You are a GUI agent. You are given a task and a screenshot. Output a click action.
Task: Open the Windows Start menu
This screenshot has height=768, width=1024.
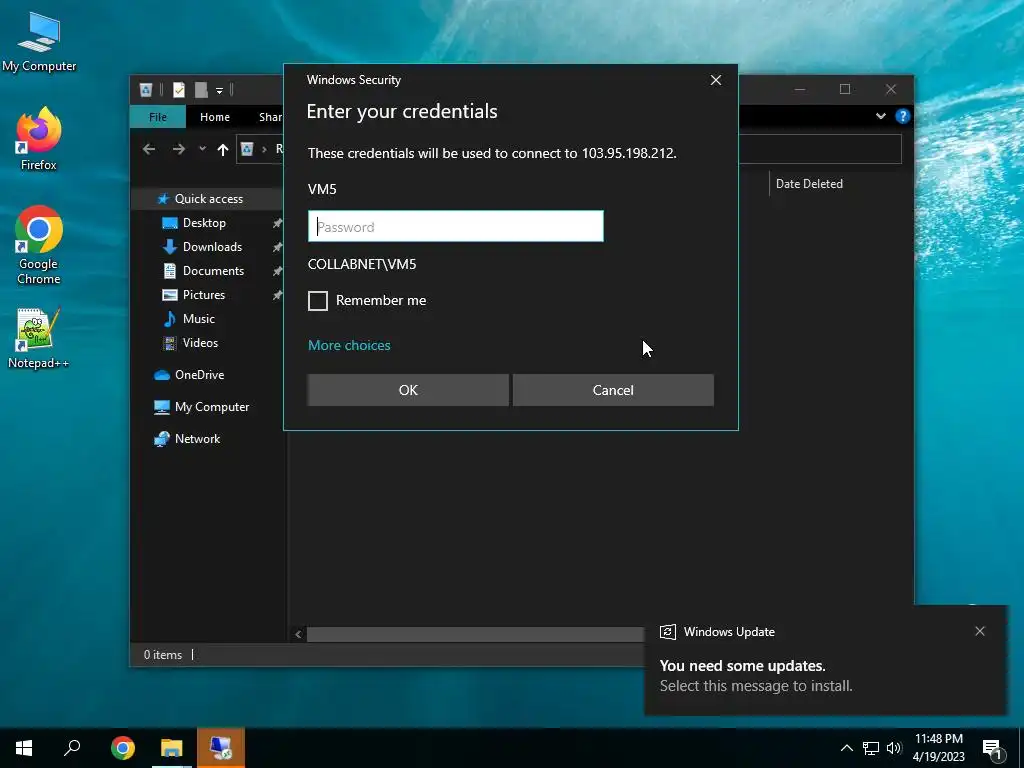(24, 748)
